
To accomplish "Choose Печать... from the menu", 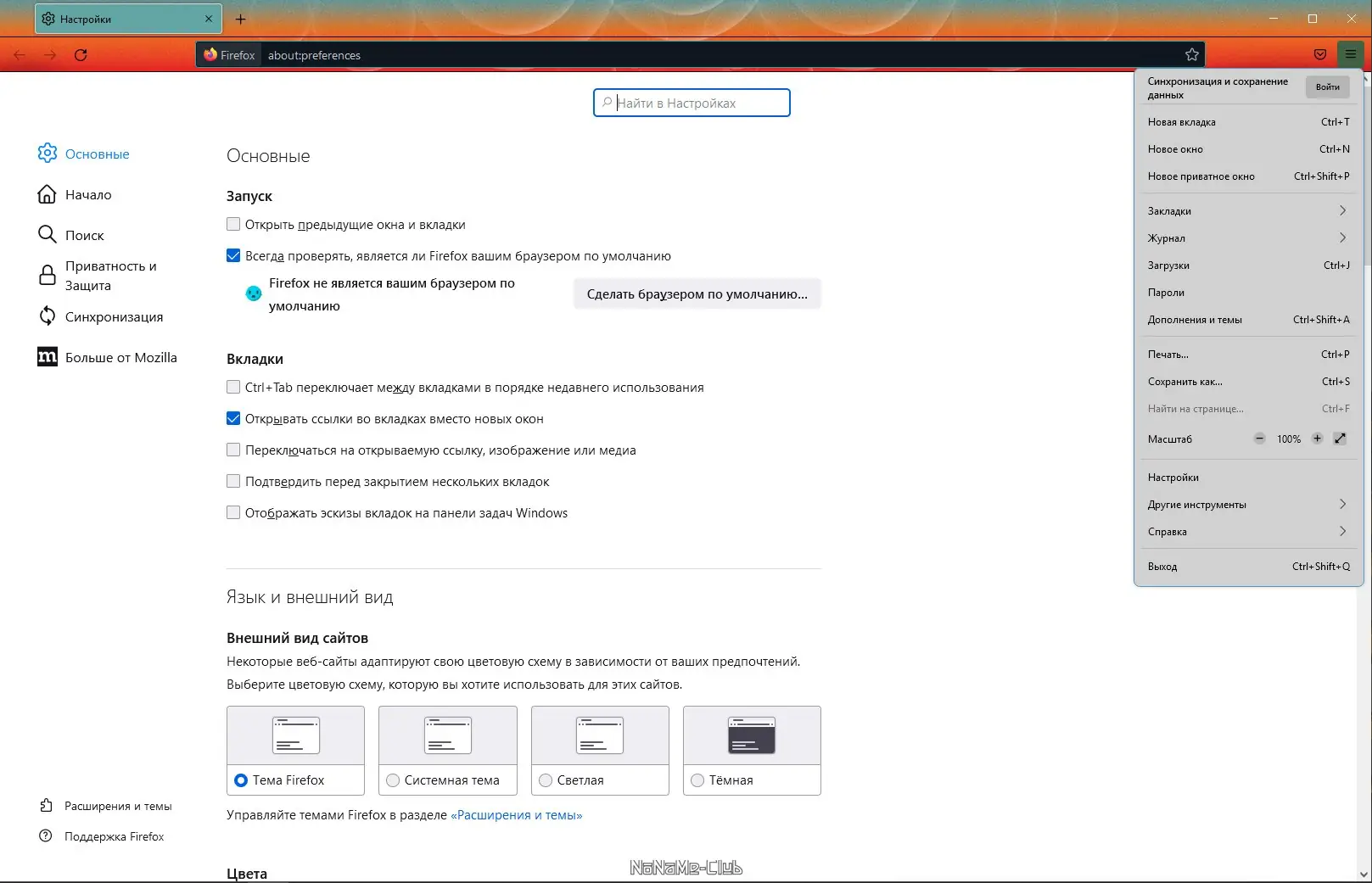I will tap(1248, 355).
